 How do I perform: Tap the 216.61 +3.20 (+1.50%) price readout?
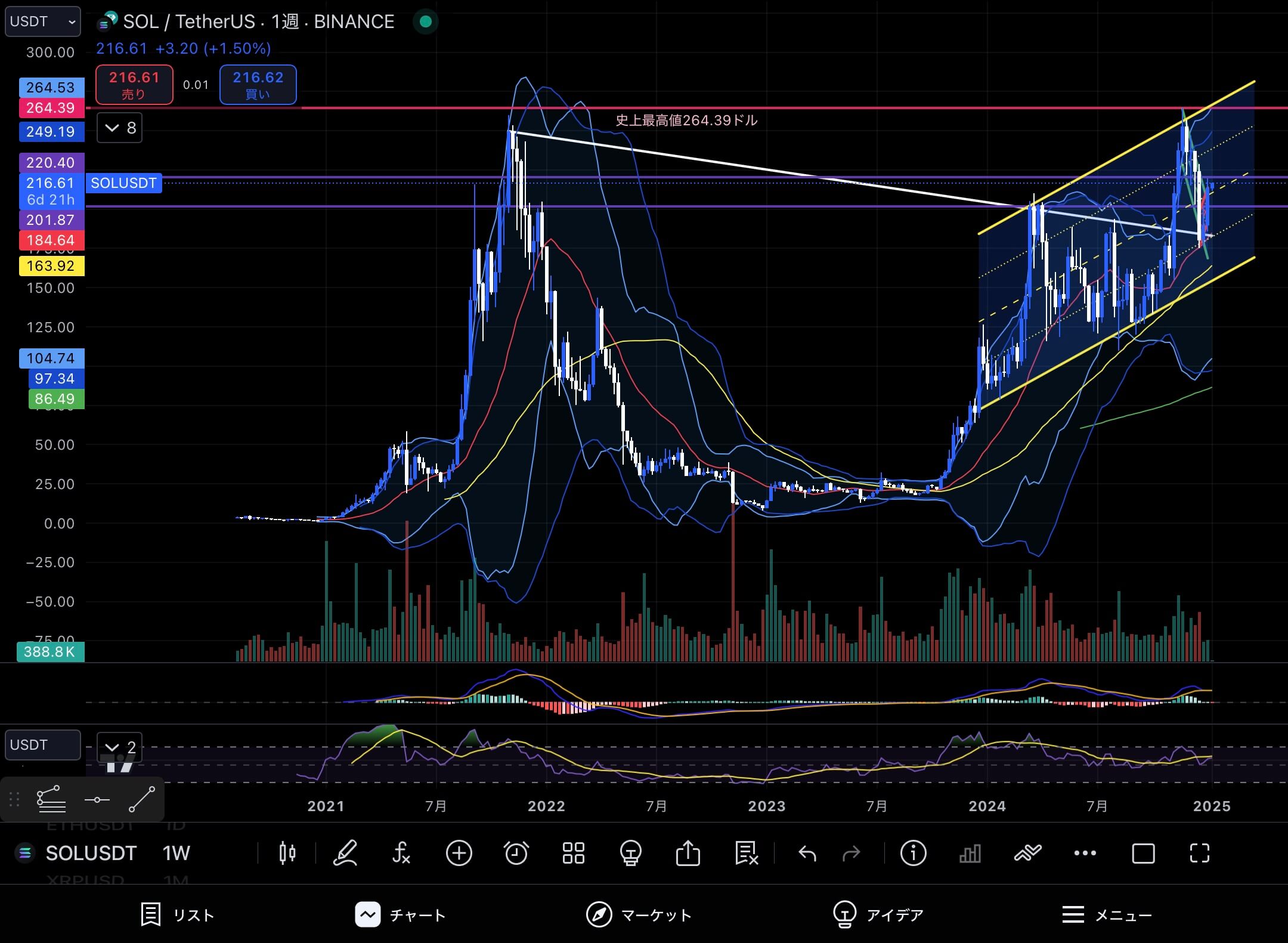184,48
